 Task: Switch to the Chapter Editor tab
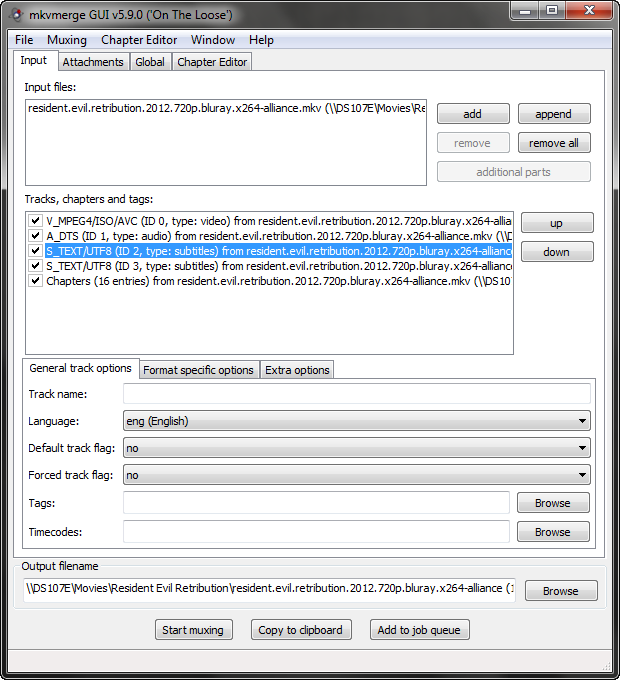tap(212, 62)
